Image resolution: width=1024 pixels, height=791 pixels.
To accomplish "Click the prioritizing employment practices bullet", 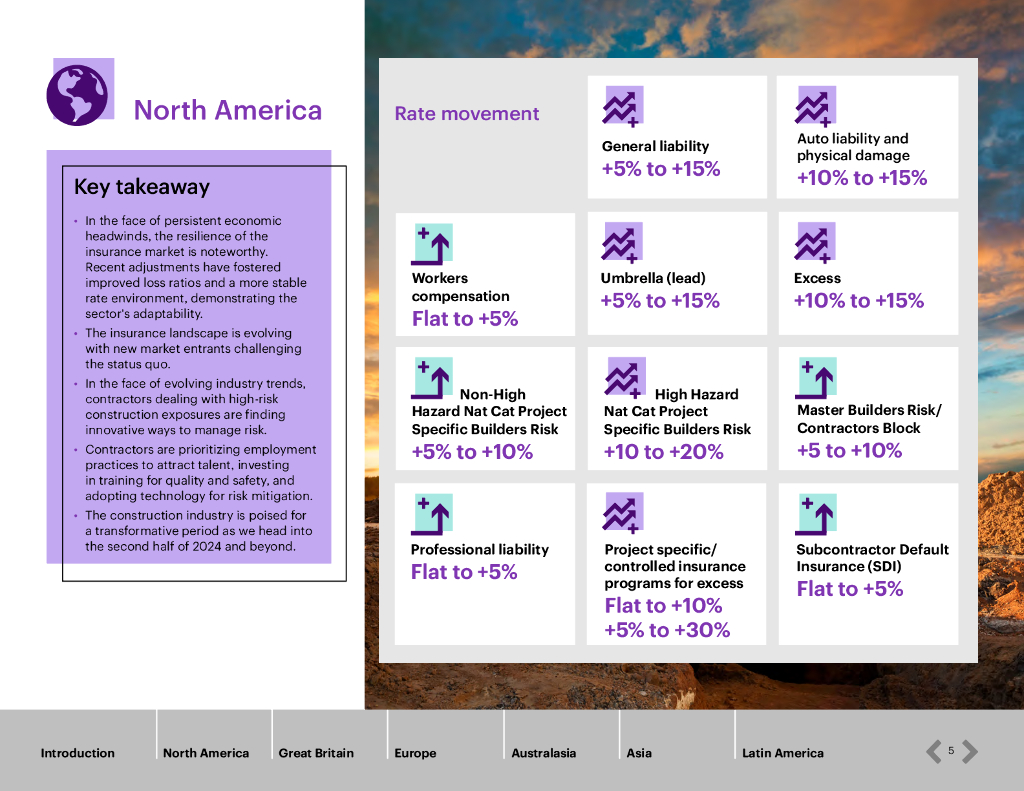I will click(x=200, y=473).
